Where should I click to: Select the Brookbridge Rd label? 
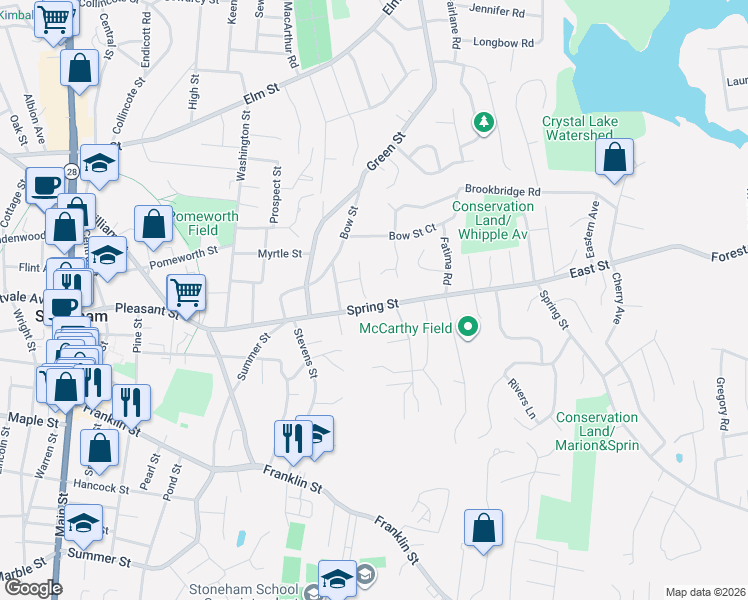tap(503, 190)
